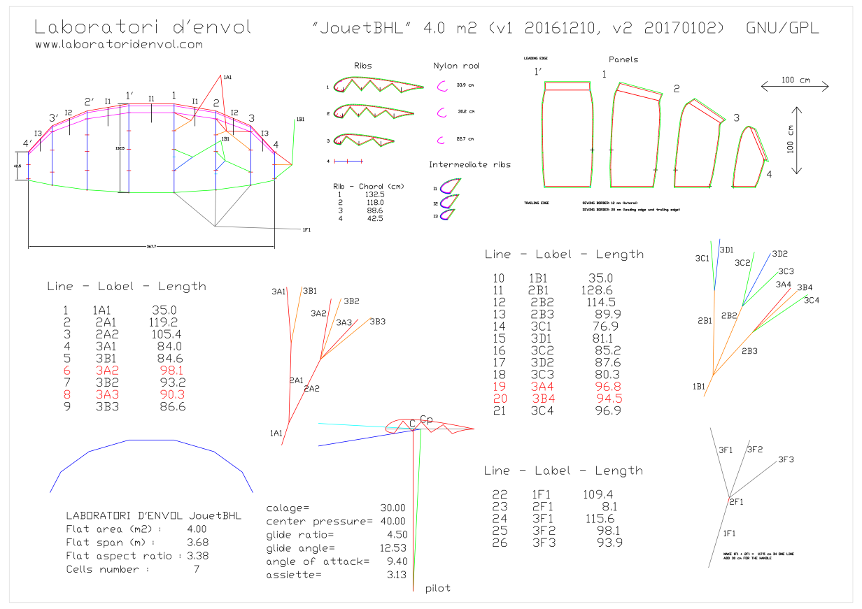
Task: Select the calage value 30.00
Action: [393, 508]
